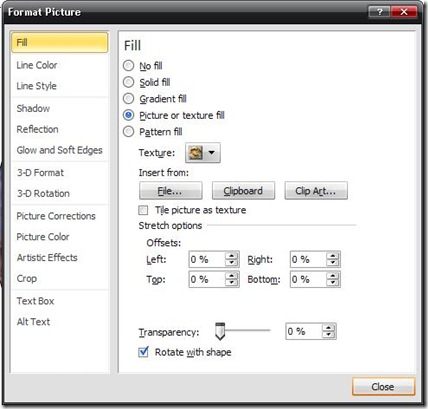Image resolution: width=428 pixels, height=409 pixels.
Task: Click the dialog Help question-mark button
Action: click(379, 12)
